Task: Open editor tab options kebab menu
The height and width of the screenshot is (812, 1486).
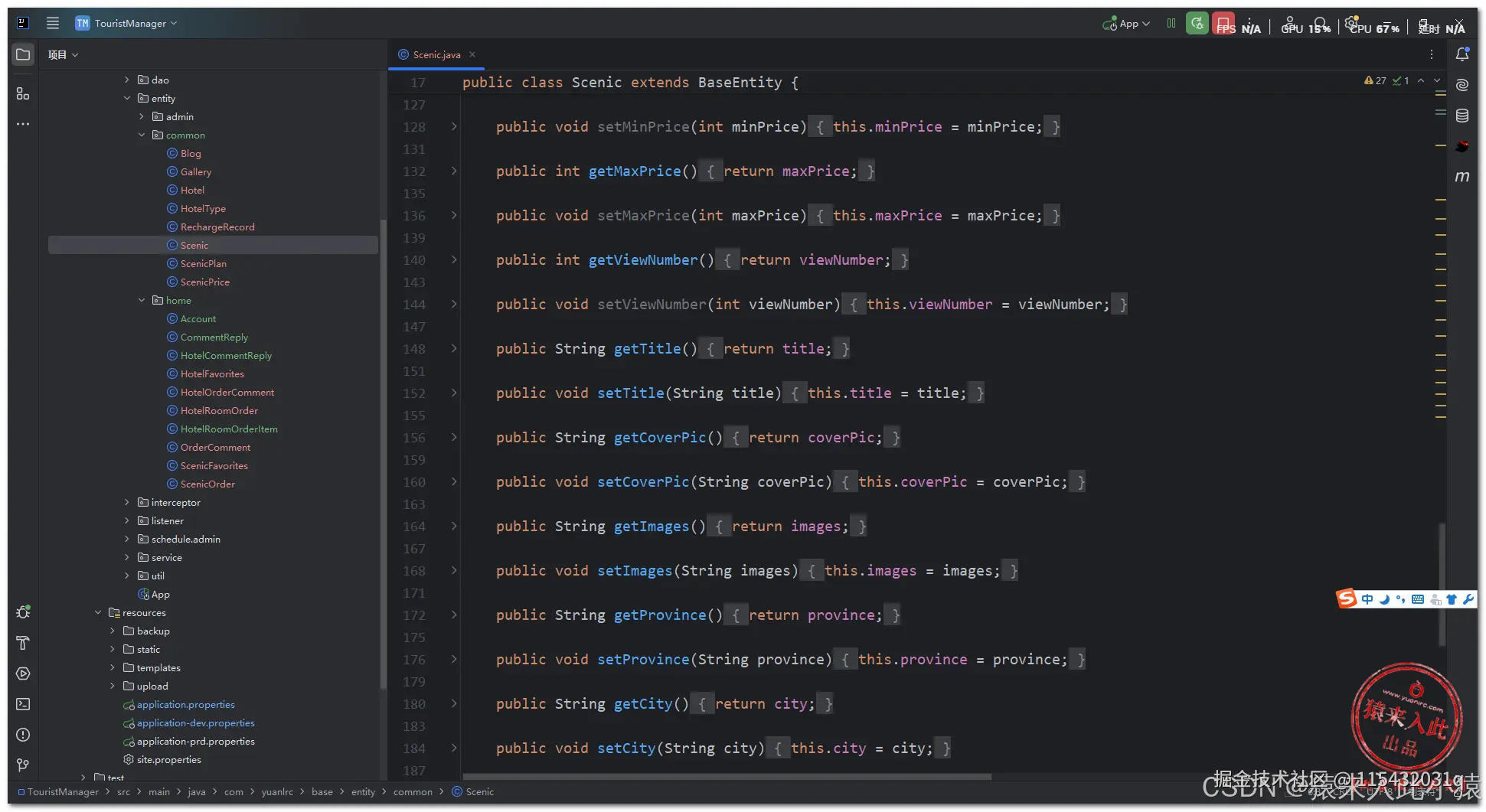Action: pos(1431,54)
